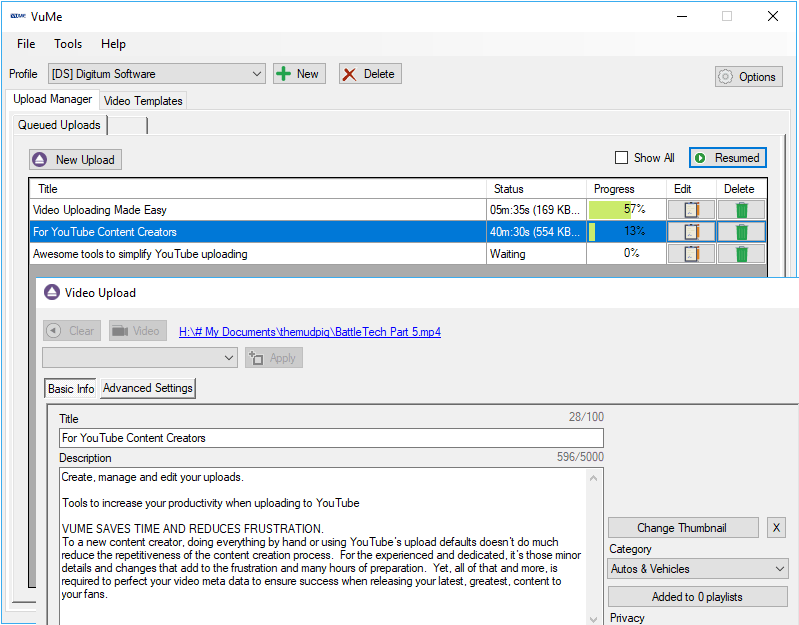Image resolution: width=799 pixels, height=625 pixels.
Task: Delete profile using the red X button
Action: [370, 74]
